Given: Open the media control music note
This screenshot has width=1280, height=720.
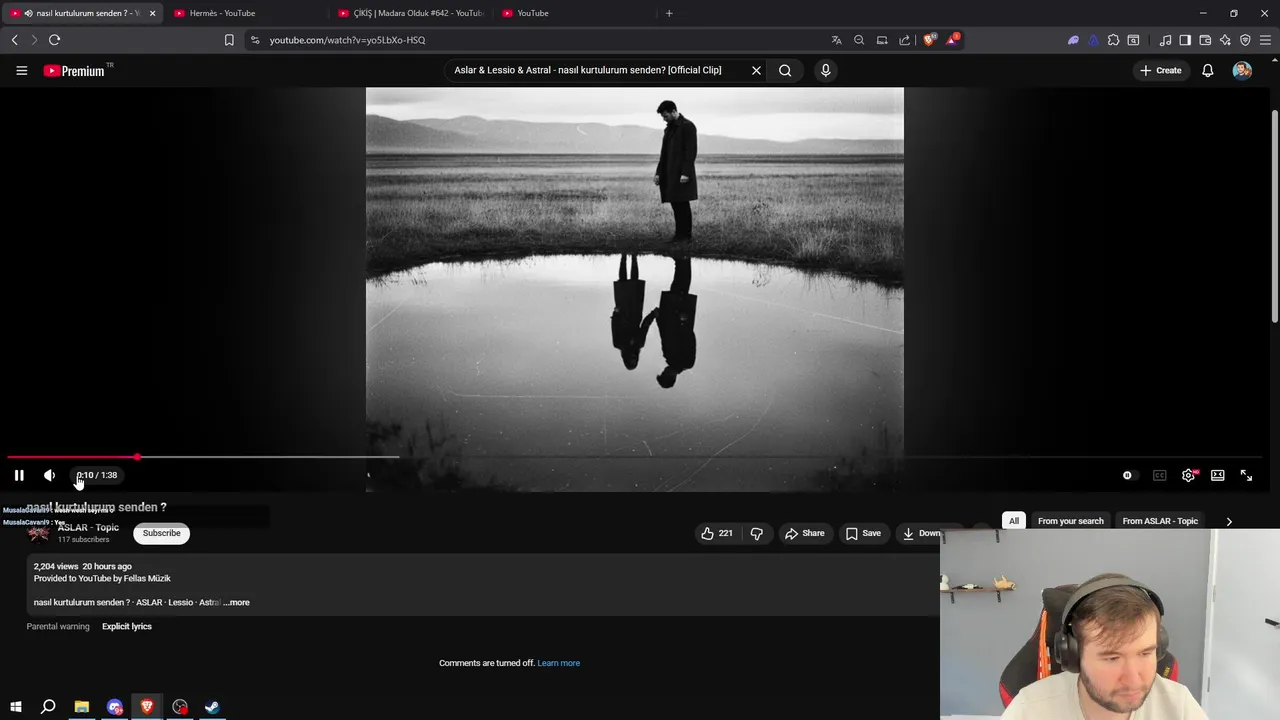Looking at the screenshot, I should click(1165, 40).
